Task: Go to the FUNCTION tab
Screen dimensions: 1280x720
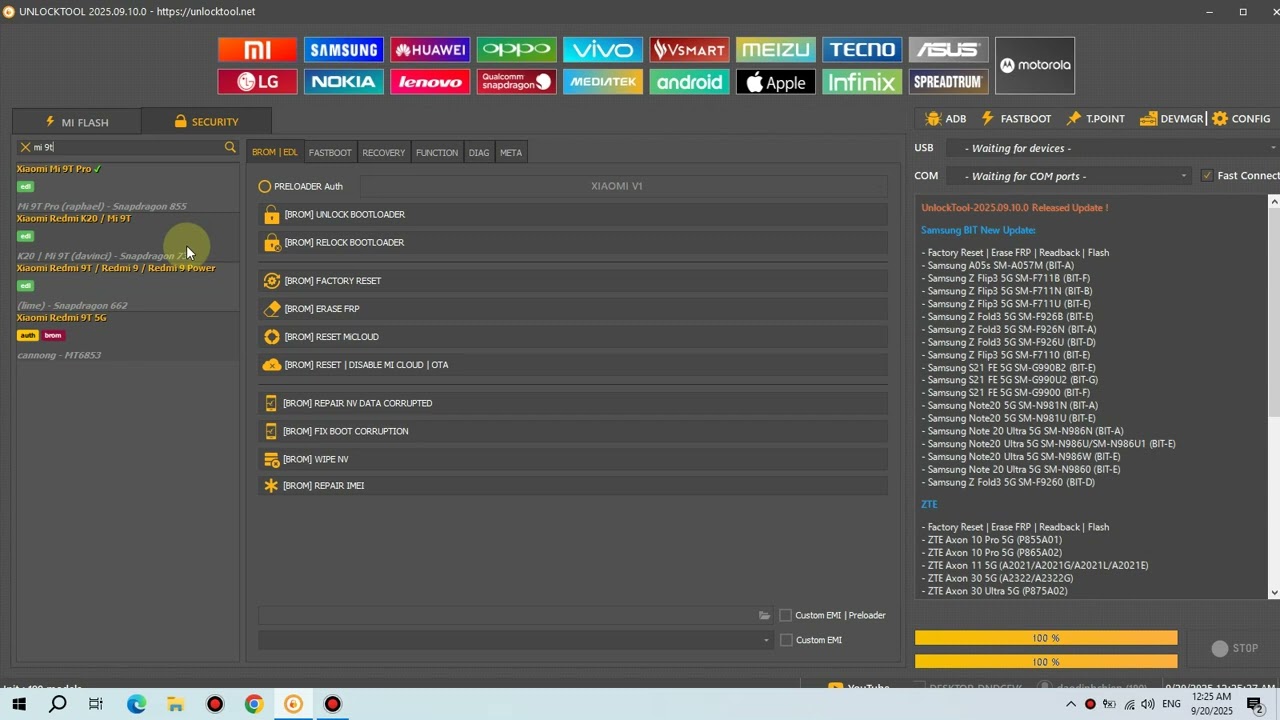Action: [437, 153]
